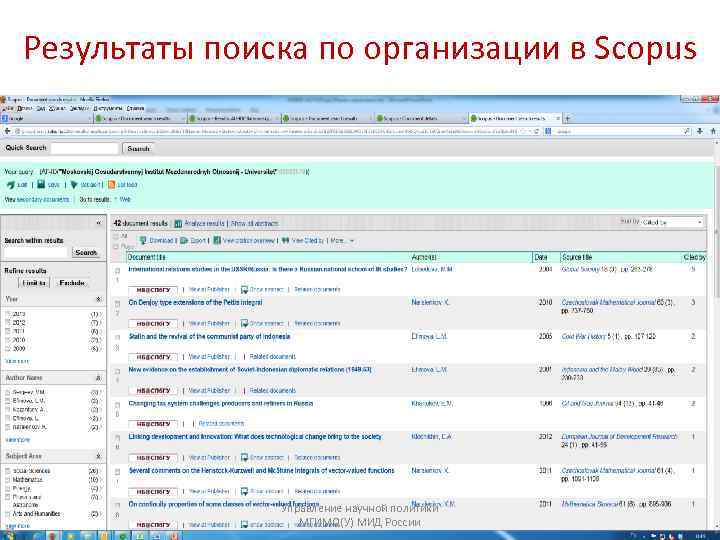Sort by the Date column header
This screenshot has height=540, width=720.
[x=541, y=257]
